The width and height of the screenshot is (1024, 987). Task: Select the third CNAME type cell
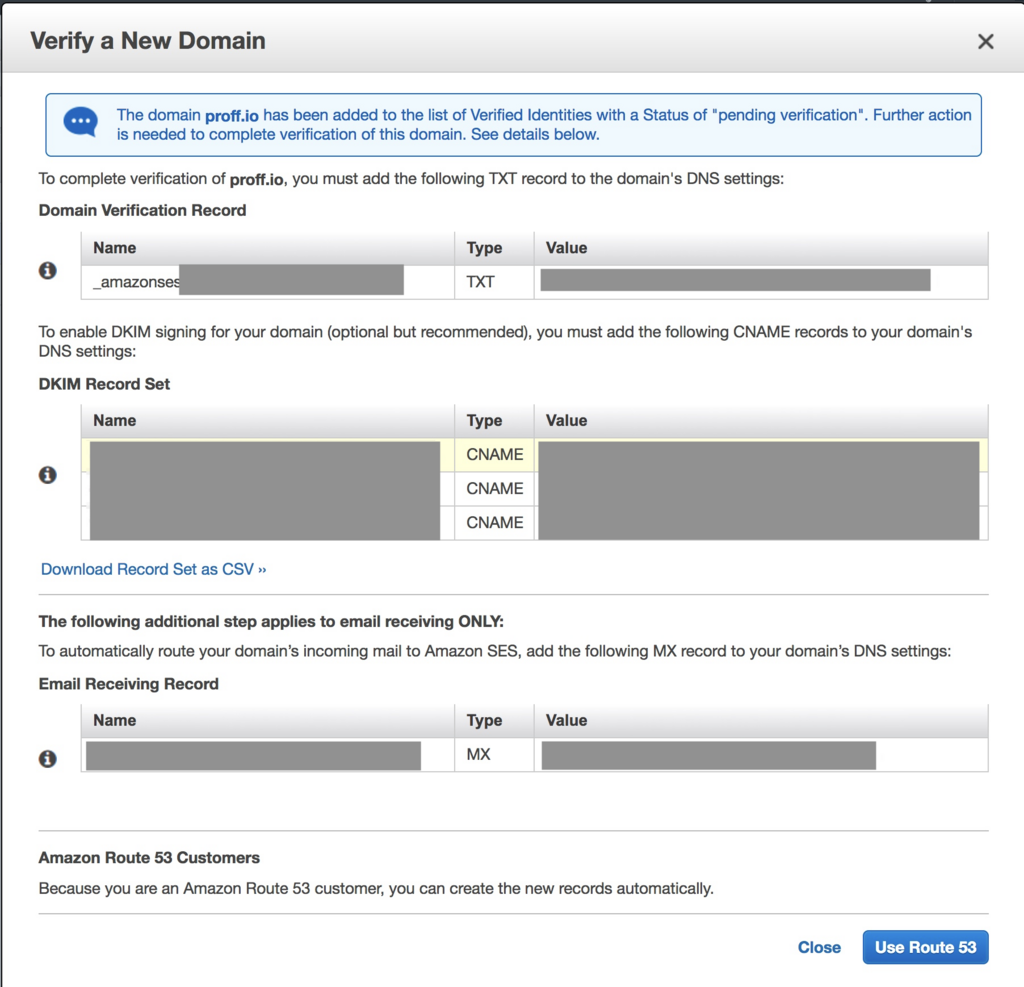tap(494, 523)
